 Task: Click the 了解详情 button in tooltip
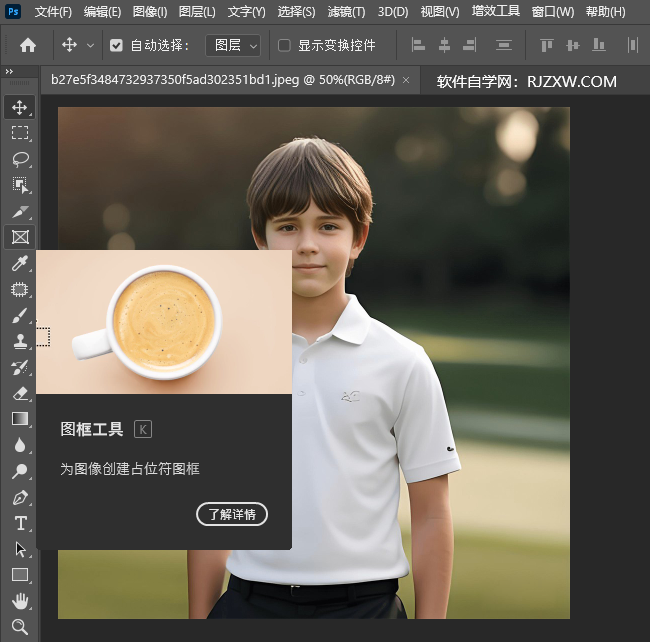pos(232,515)
